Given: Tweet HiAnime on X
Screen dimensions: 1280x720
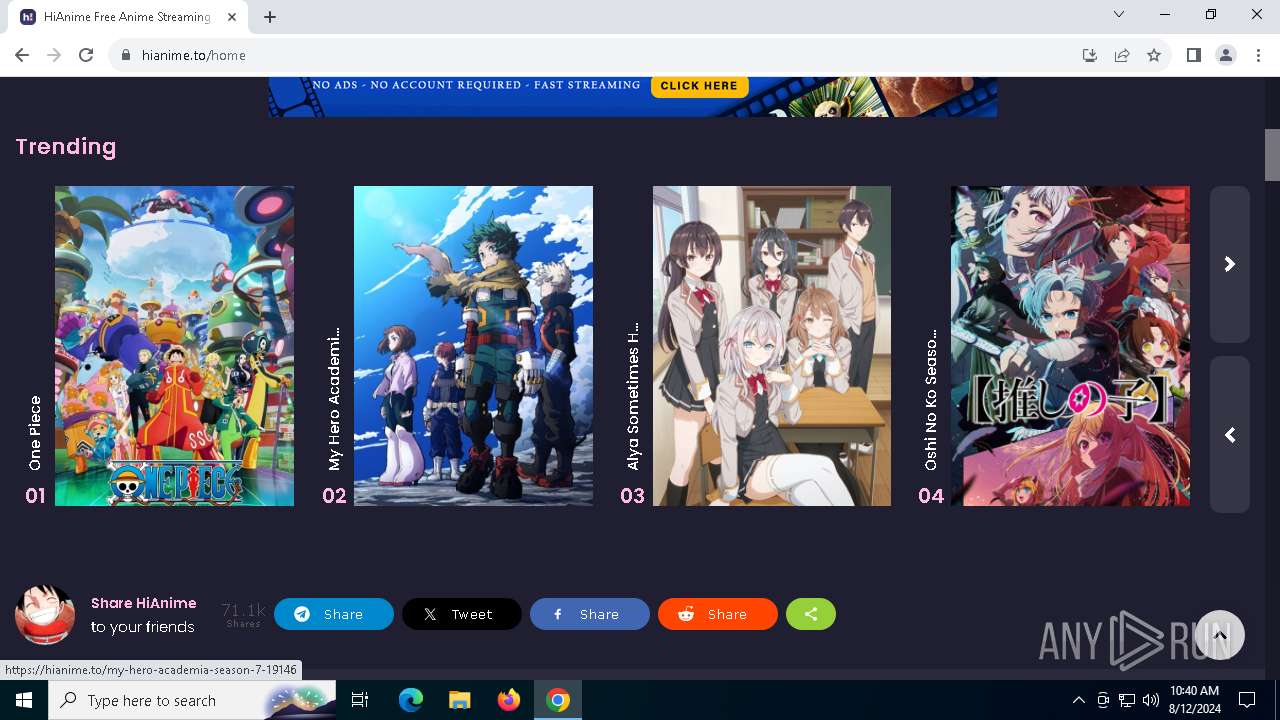Looking at the screenshot, I should pos(462,614).
